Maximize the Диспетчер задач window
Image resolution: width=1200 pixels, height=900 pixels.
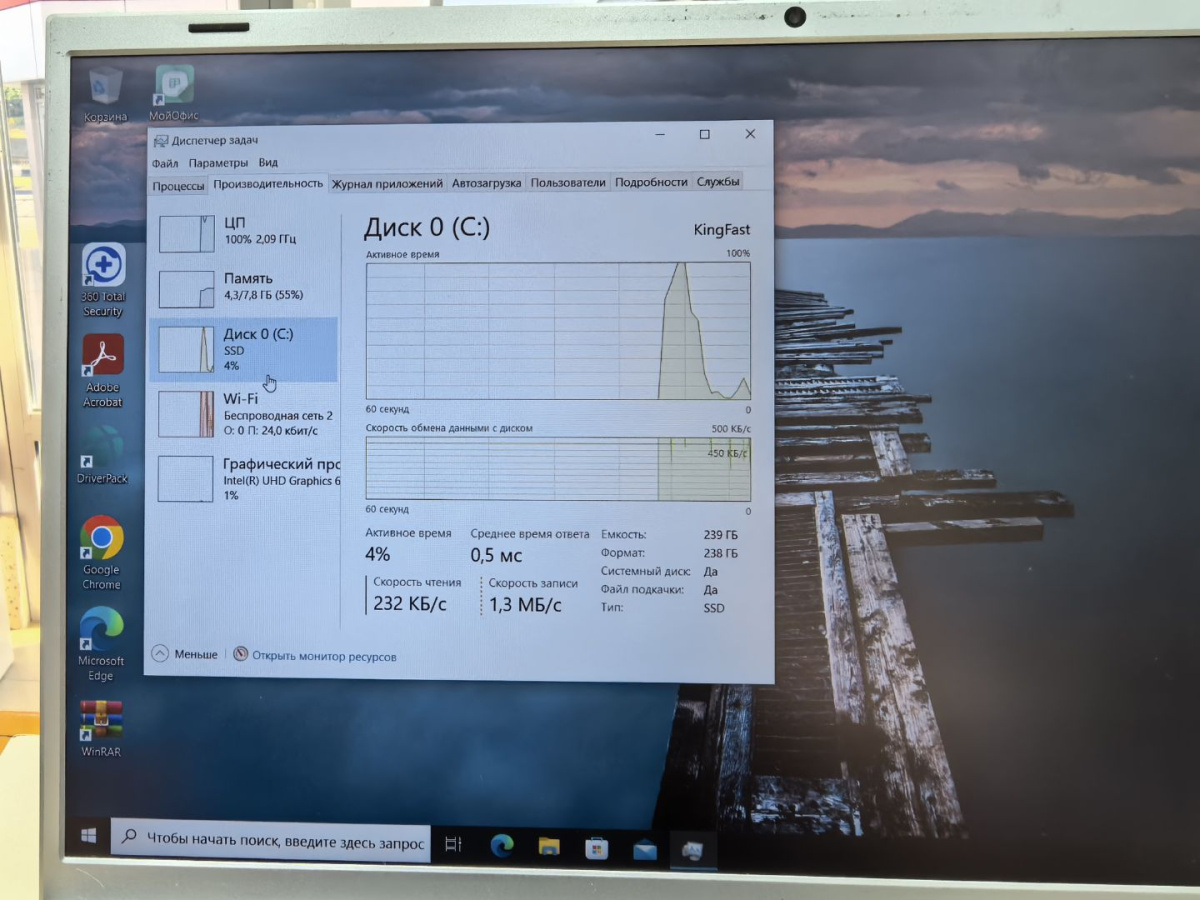pyautogui.click(x=704, y=134)
